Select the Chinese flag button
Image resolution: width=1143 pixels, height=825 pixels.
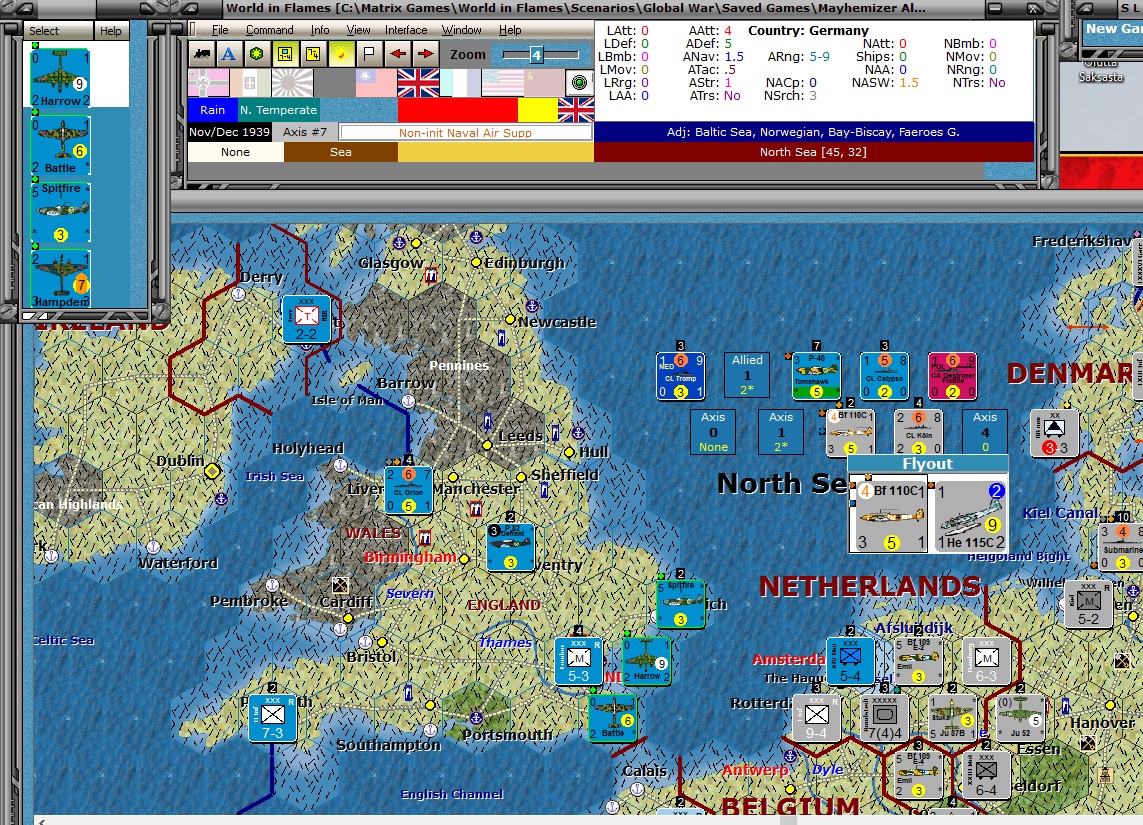(375, 83)
